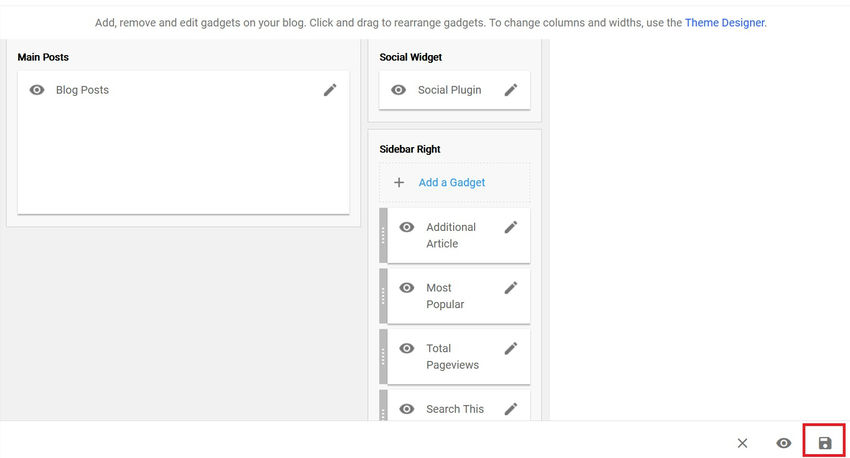Toggle visibility of Social Plugin gadget
850x458 pixels.
pos(398,90)
